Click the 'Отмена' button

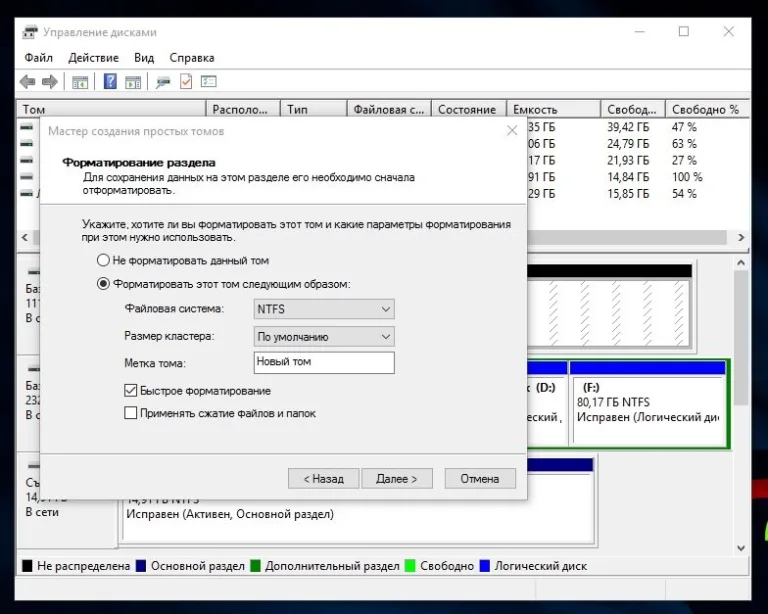point(480,478)
